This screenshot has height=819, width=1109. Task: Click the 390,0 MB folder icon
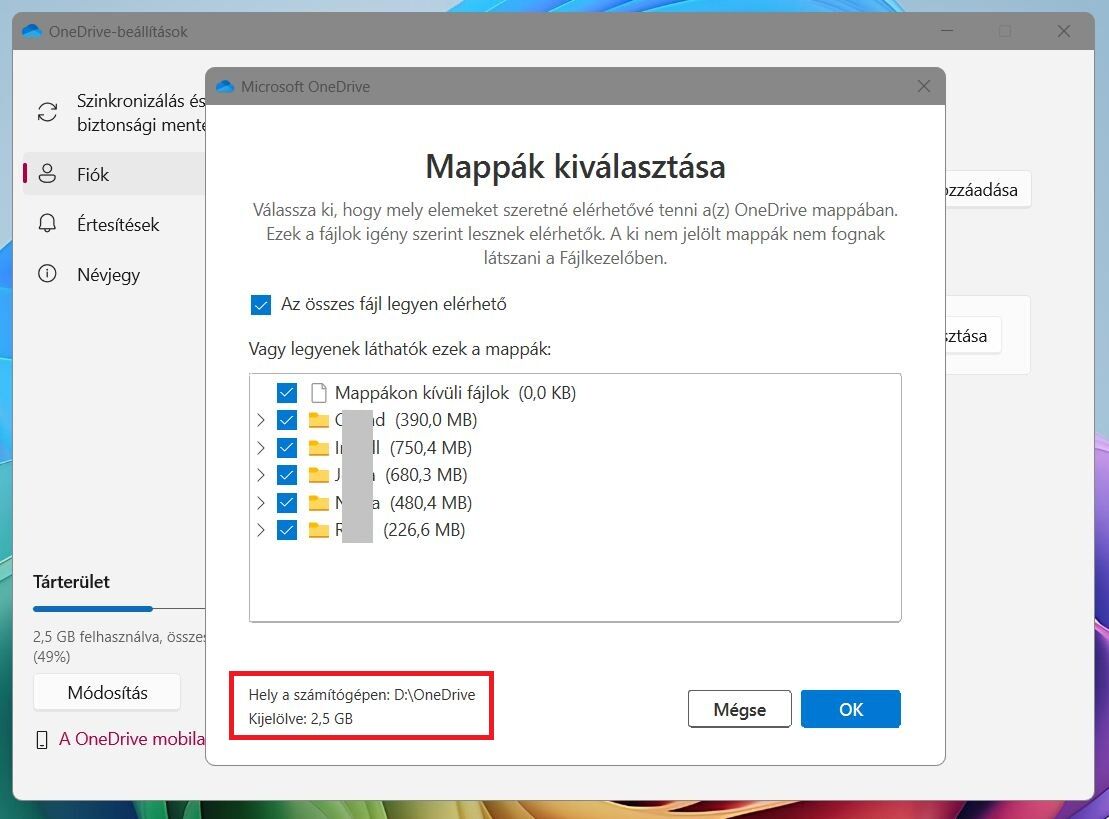pos(318,420)
